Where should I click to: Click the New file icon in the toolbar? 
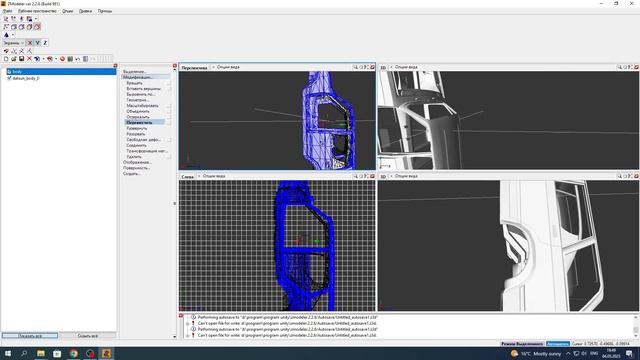pos(6,59)
